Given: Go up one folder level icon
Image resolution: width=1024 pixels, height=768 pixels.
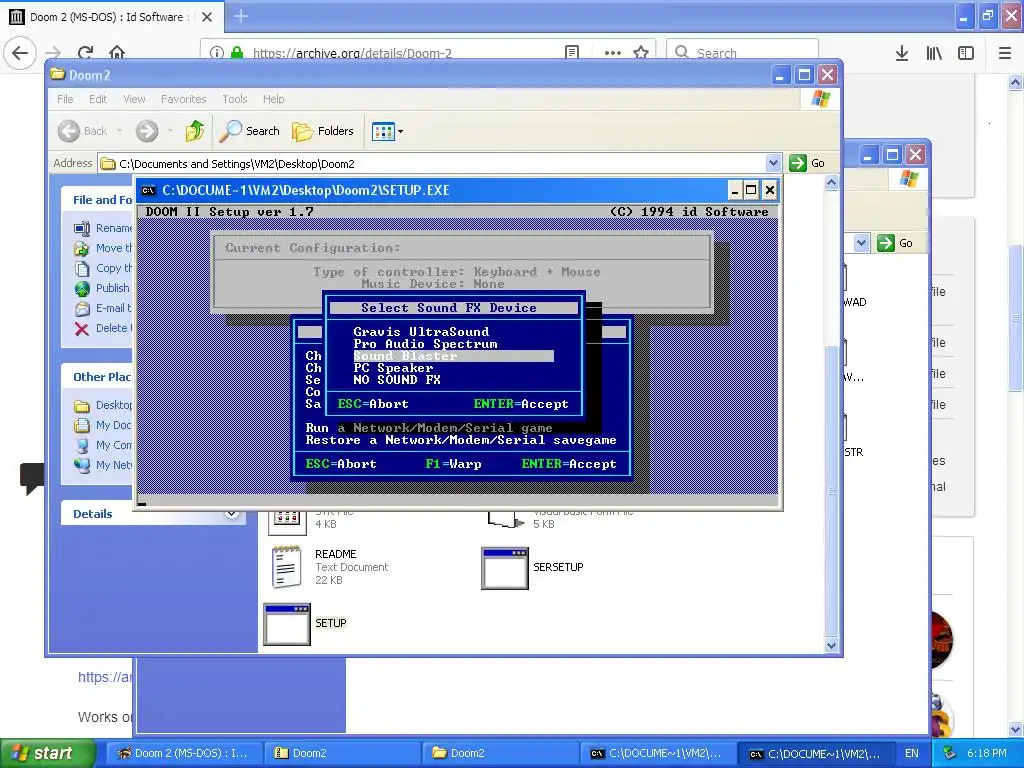Looking at the screenshot, I should click(x=194, y=131).
